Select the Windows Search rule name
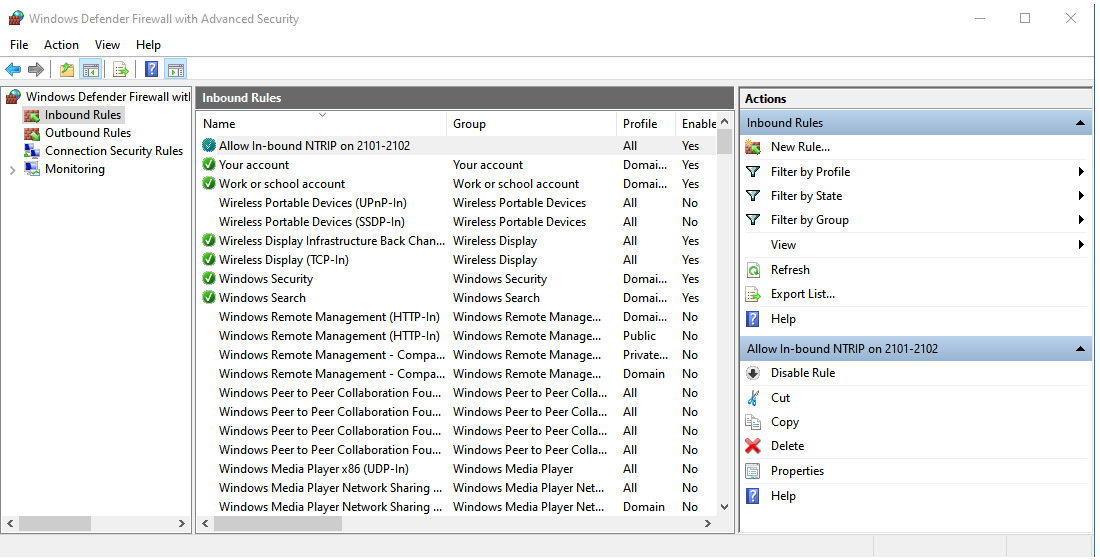Image resolution: width=1100 pixels, height=560 pixels. click(x=262, y=298)
